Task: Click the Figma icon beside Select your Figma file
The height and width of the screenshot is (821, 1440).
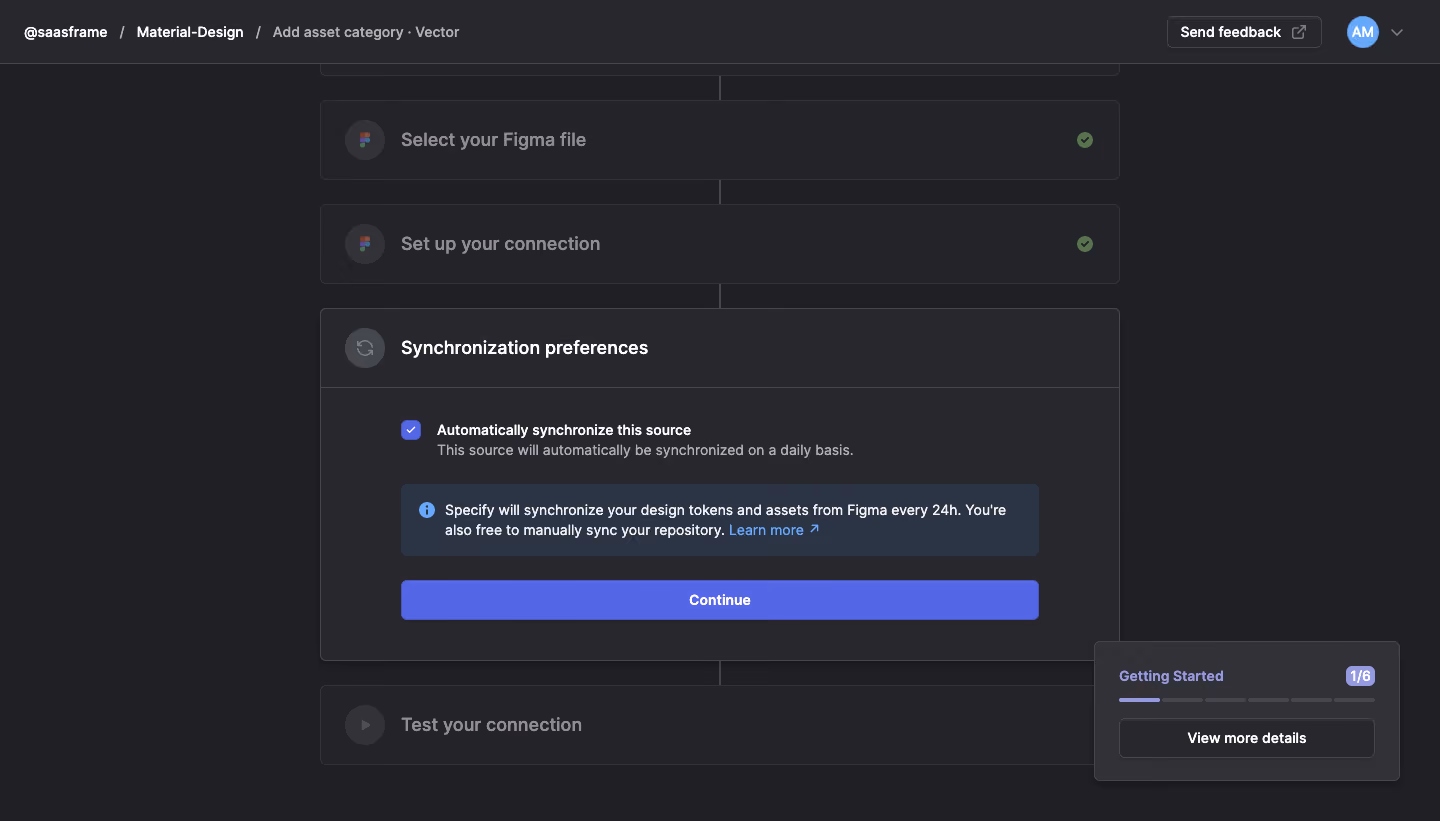Action: point(365,140)
